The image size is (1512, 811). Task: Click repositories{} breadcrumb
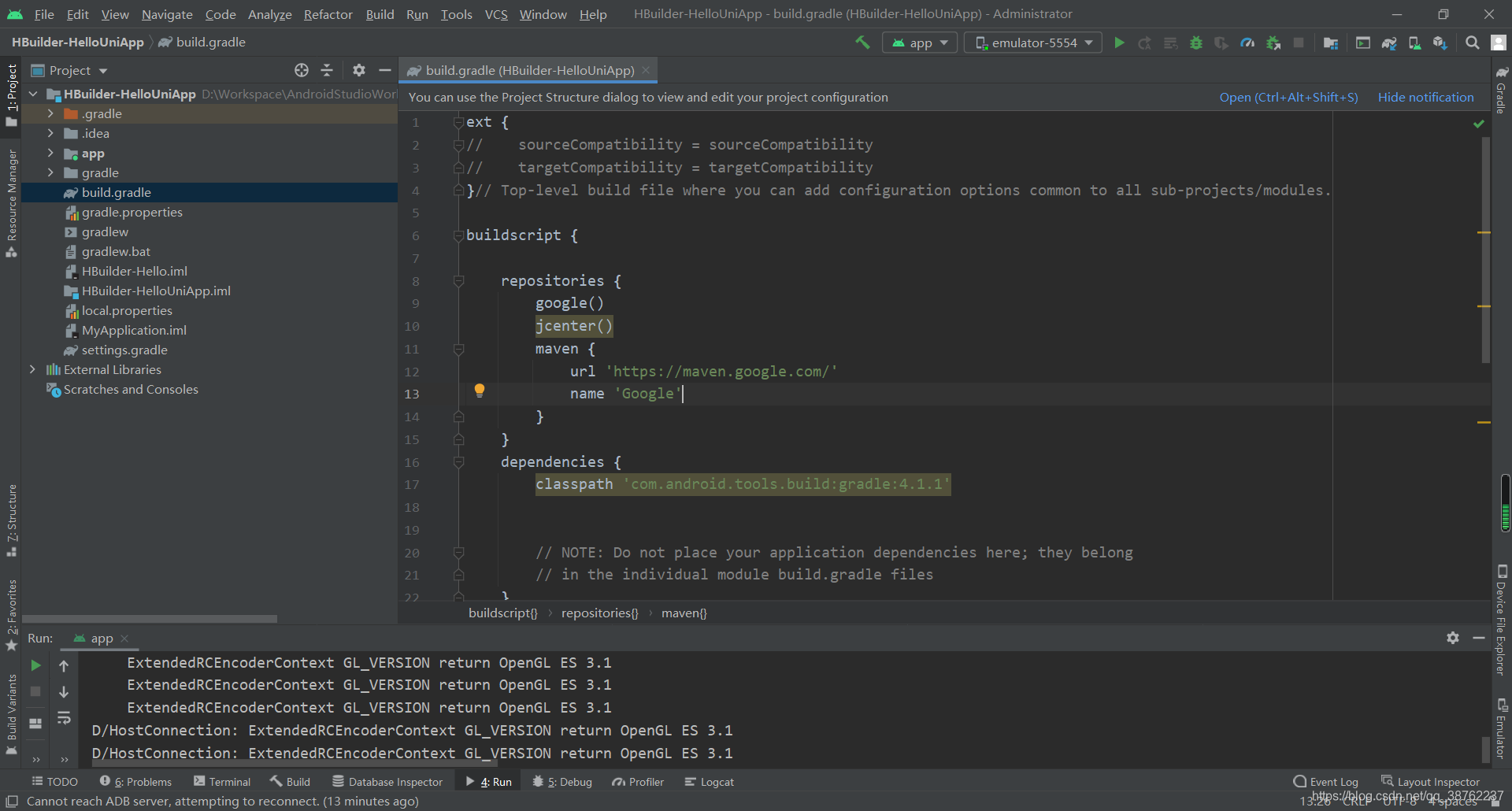point(599,613)
